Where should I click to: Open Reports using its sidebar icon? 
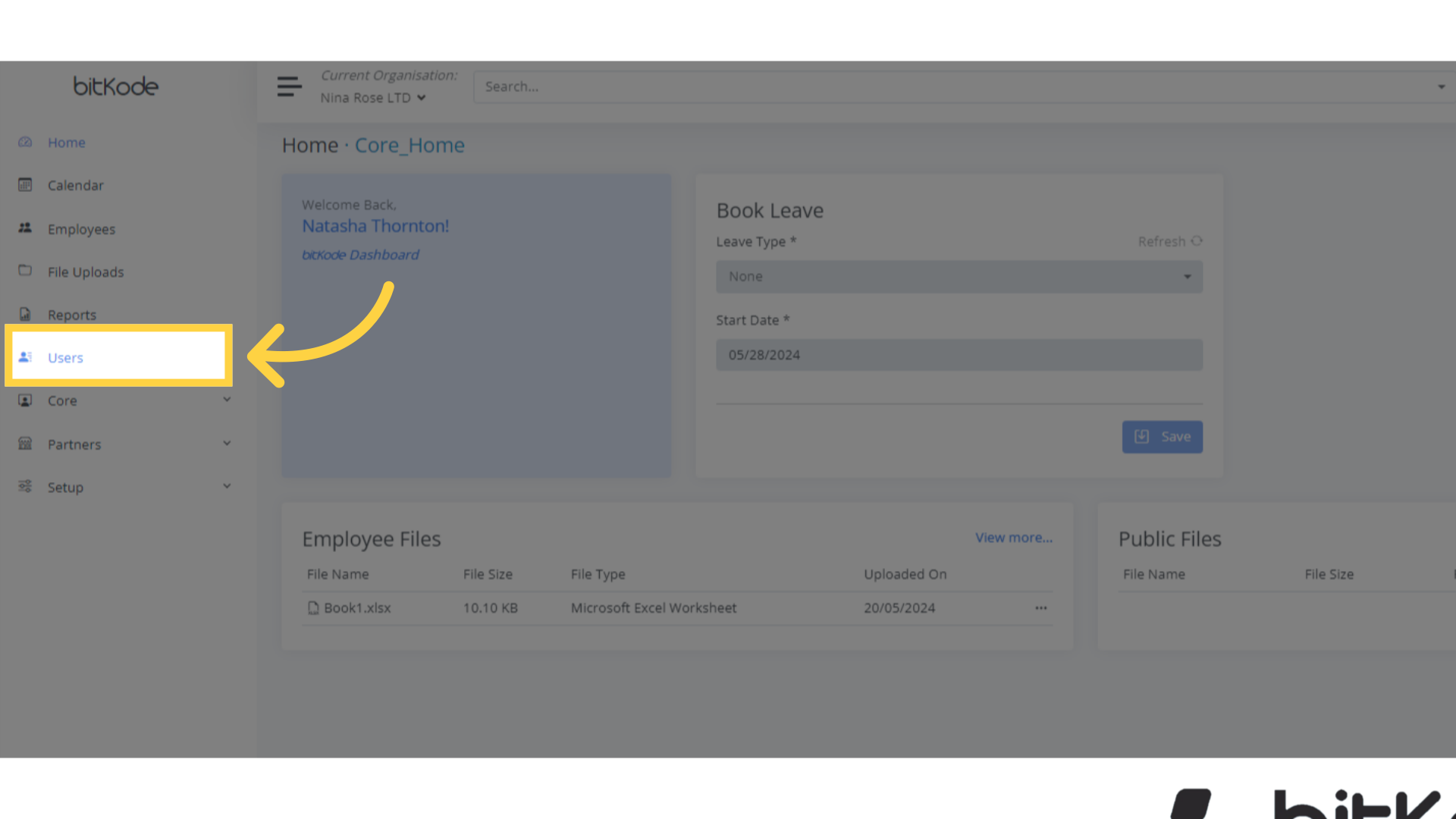click(x=25, y=314)
